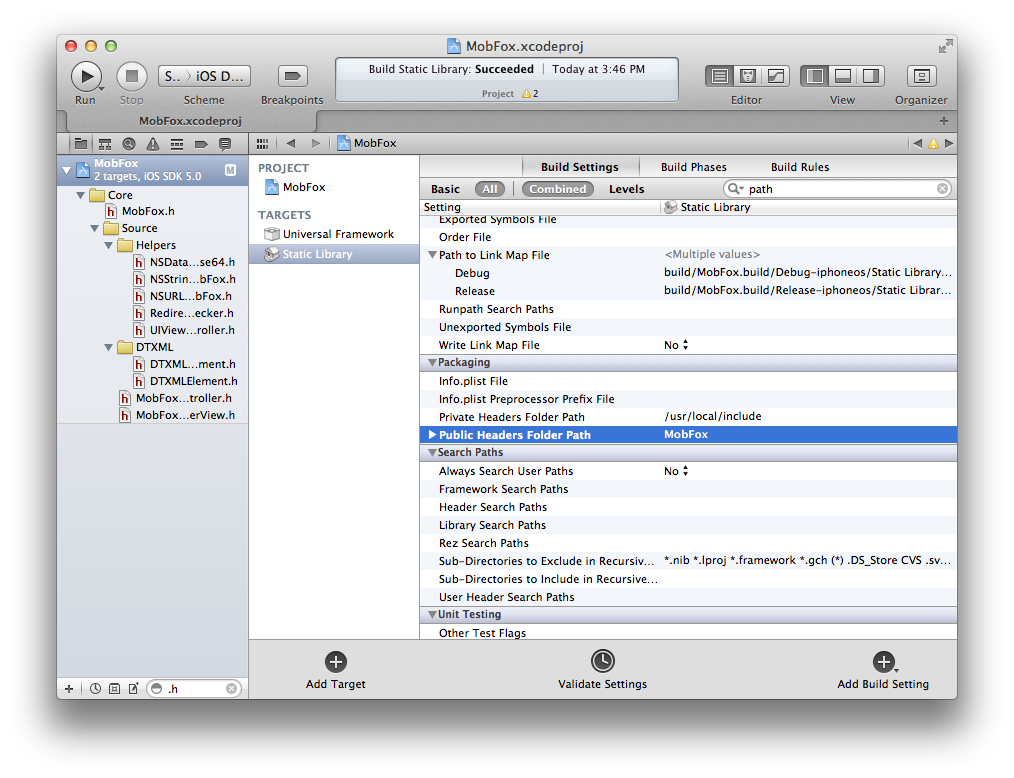Click the build settings search field
1014x778 pixels.
(837, 189)
